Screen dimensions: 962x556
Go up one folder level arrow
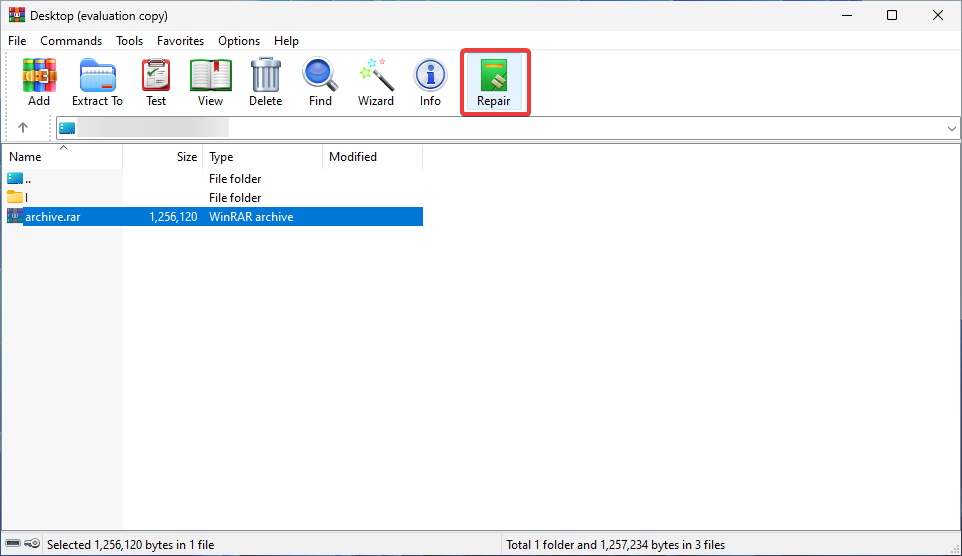coord(23,128)
